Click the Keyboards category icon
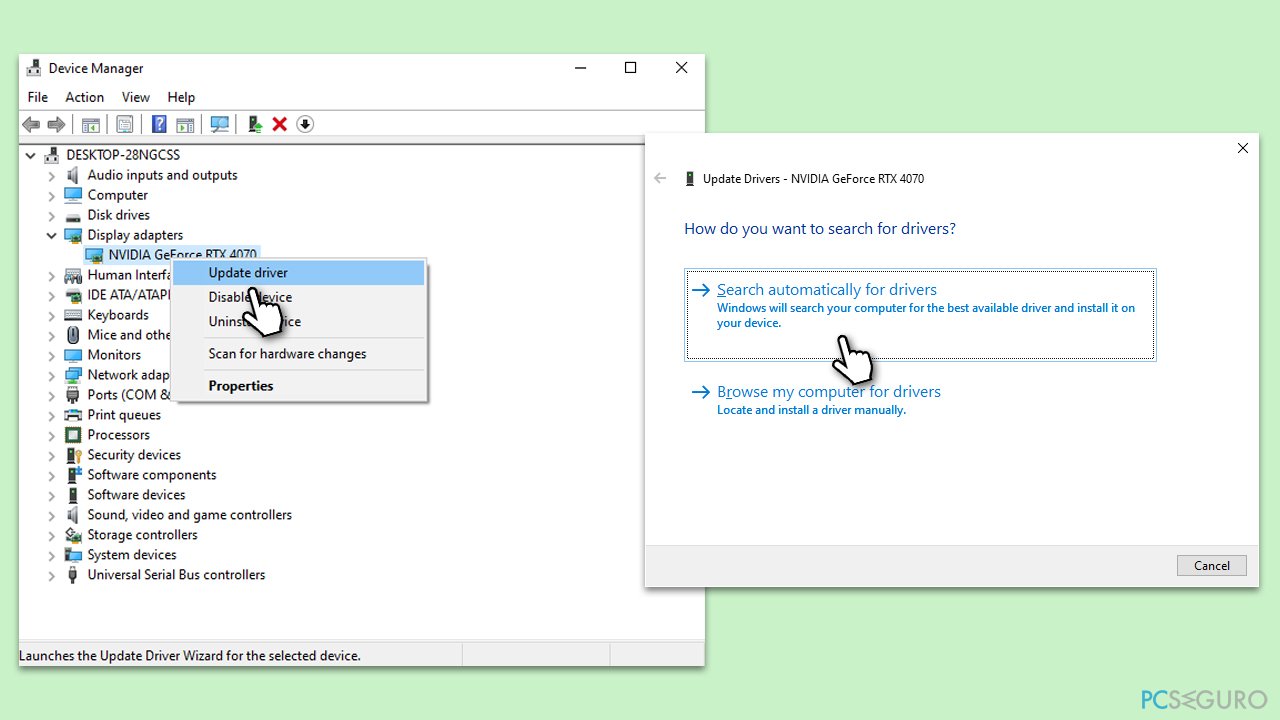The height and width of the screenshot is (720, 1280). click(x=73, y=315)
